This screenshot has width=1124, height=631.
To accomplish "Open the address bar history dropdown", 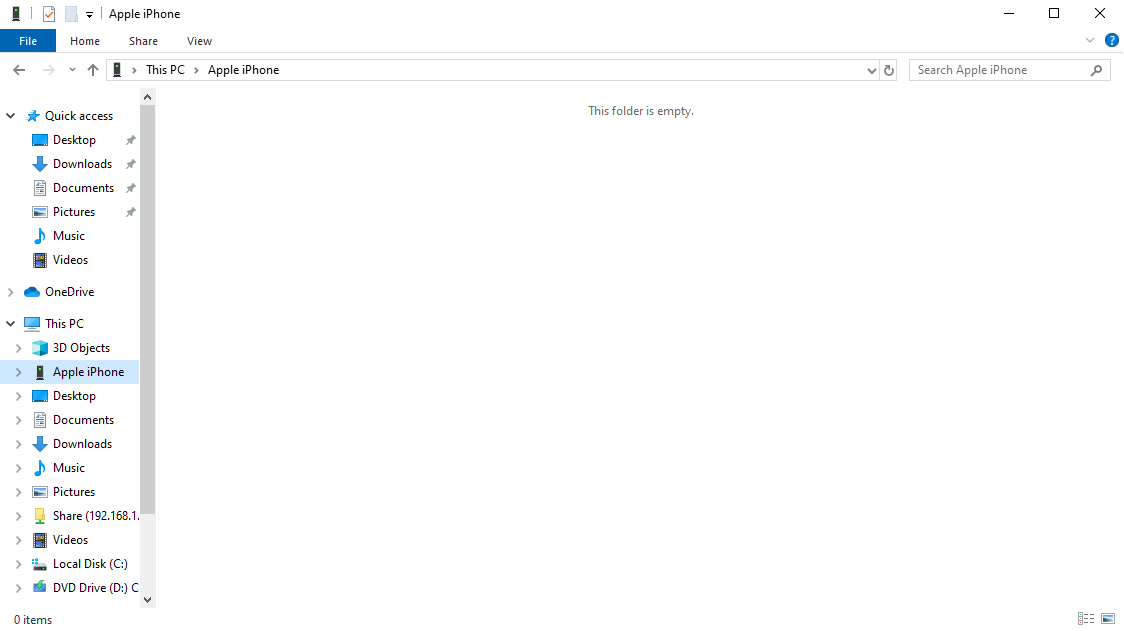I will click(x=871, y=70).
